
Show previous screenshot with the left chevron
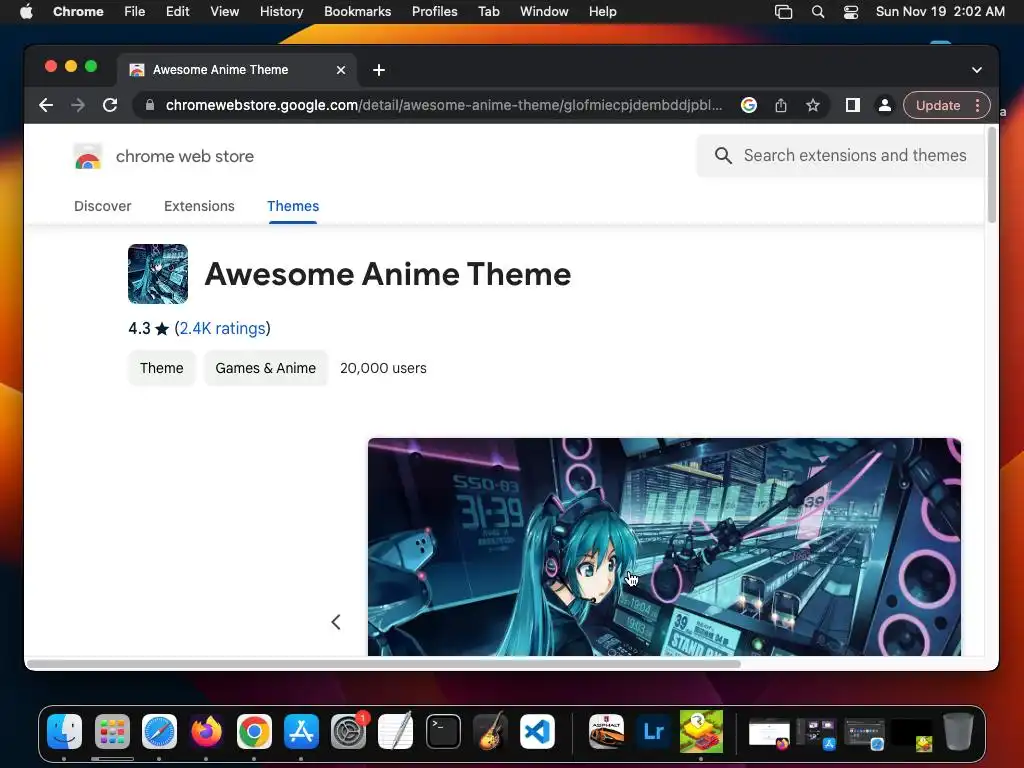(x=336, y=622)
